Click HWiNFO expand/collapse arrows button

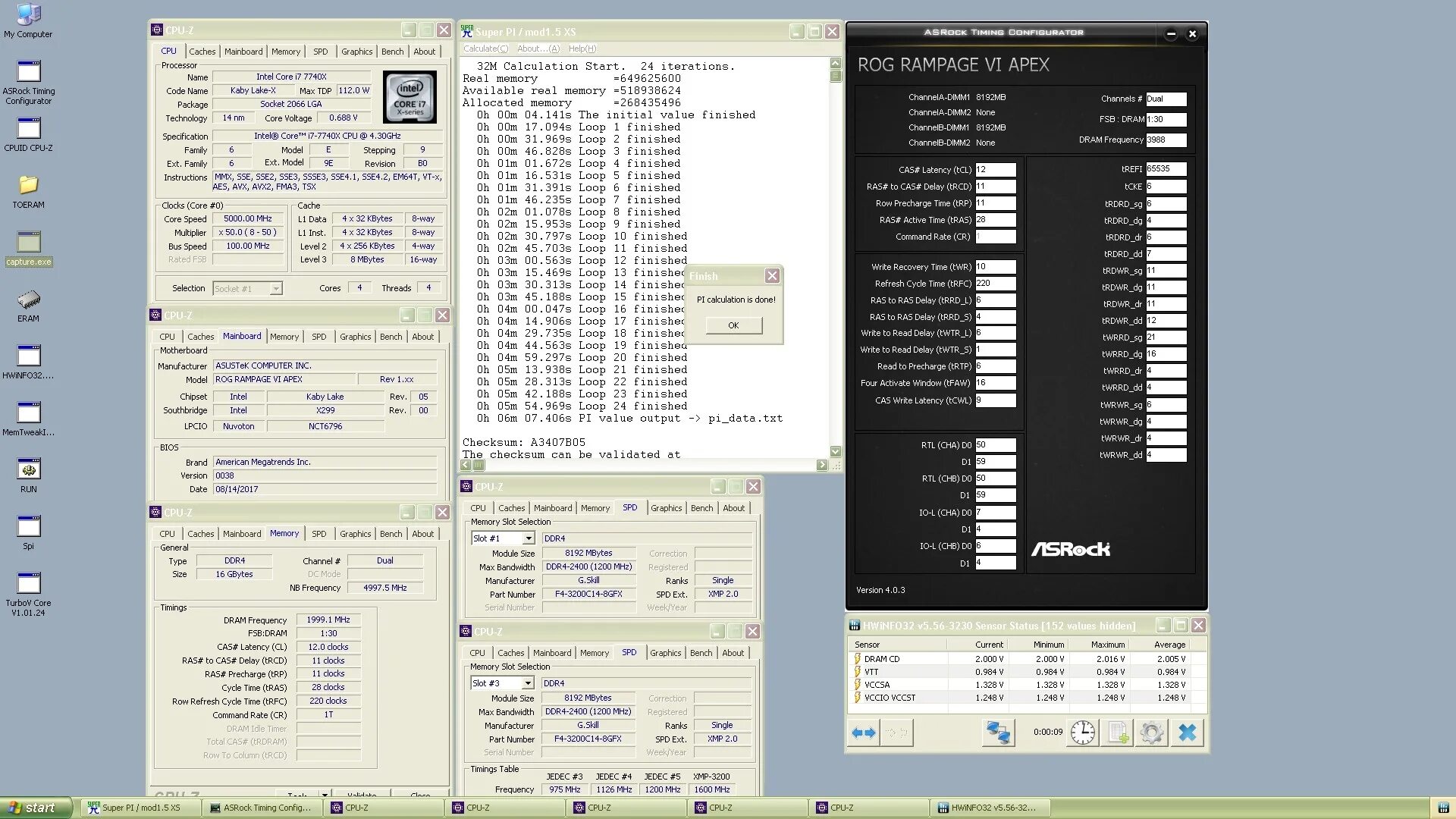click(x=864, y=733)
